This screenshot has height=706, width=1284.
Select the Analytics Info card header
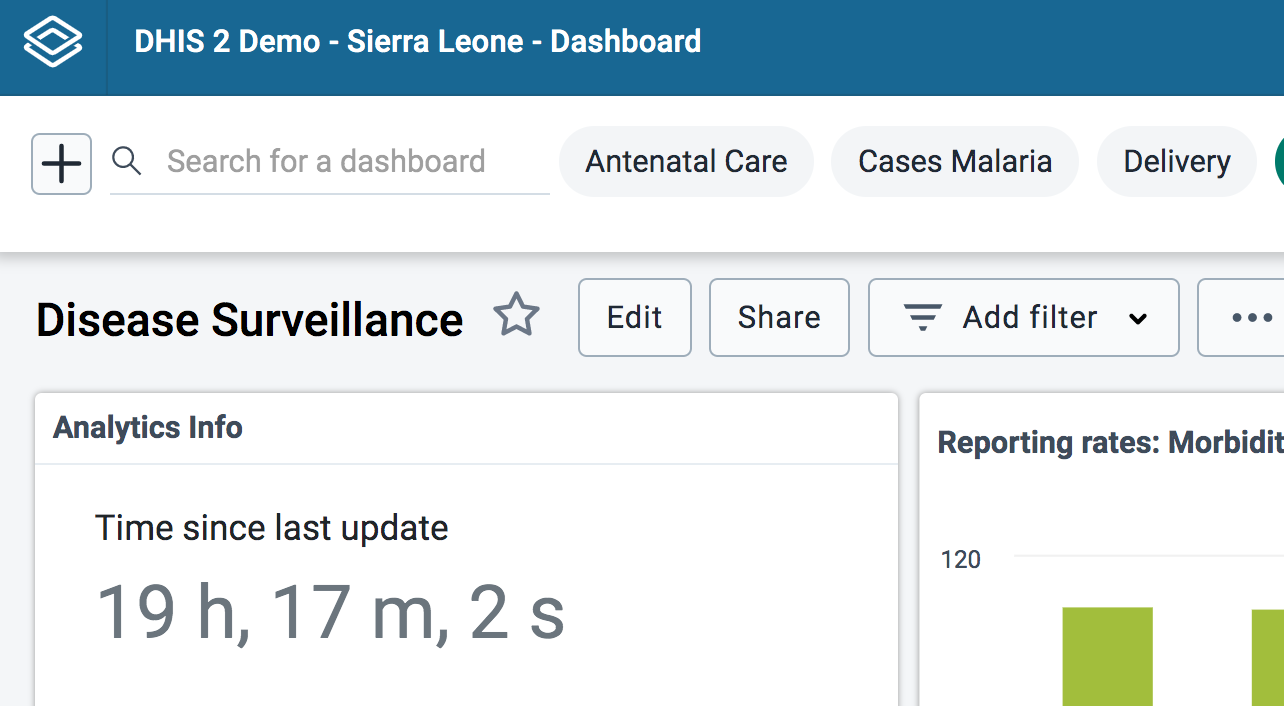[x=148, y=428]
